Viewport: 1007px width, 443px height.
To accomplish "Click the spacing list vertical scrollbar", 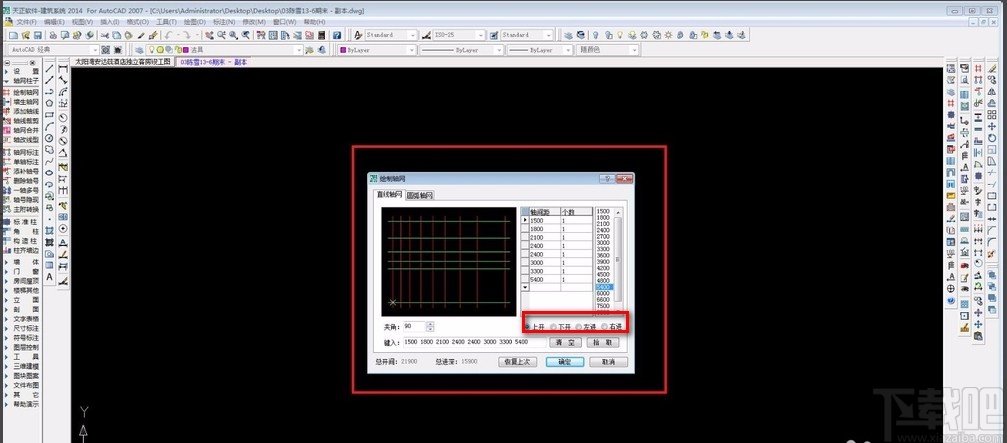I will tap(618, 259).
